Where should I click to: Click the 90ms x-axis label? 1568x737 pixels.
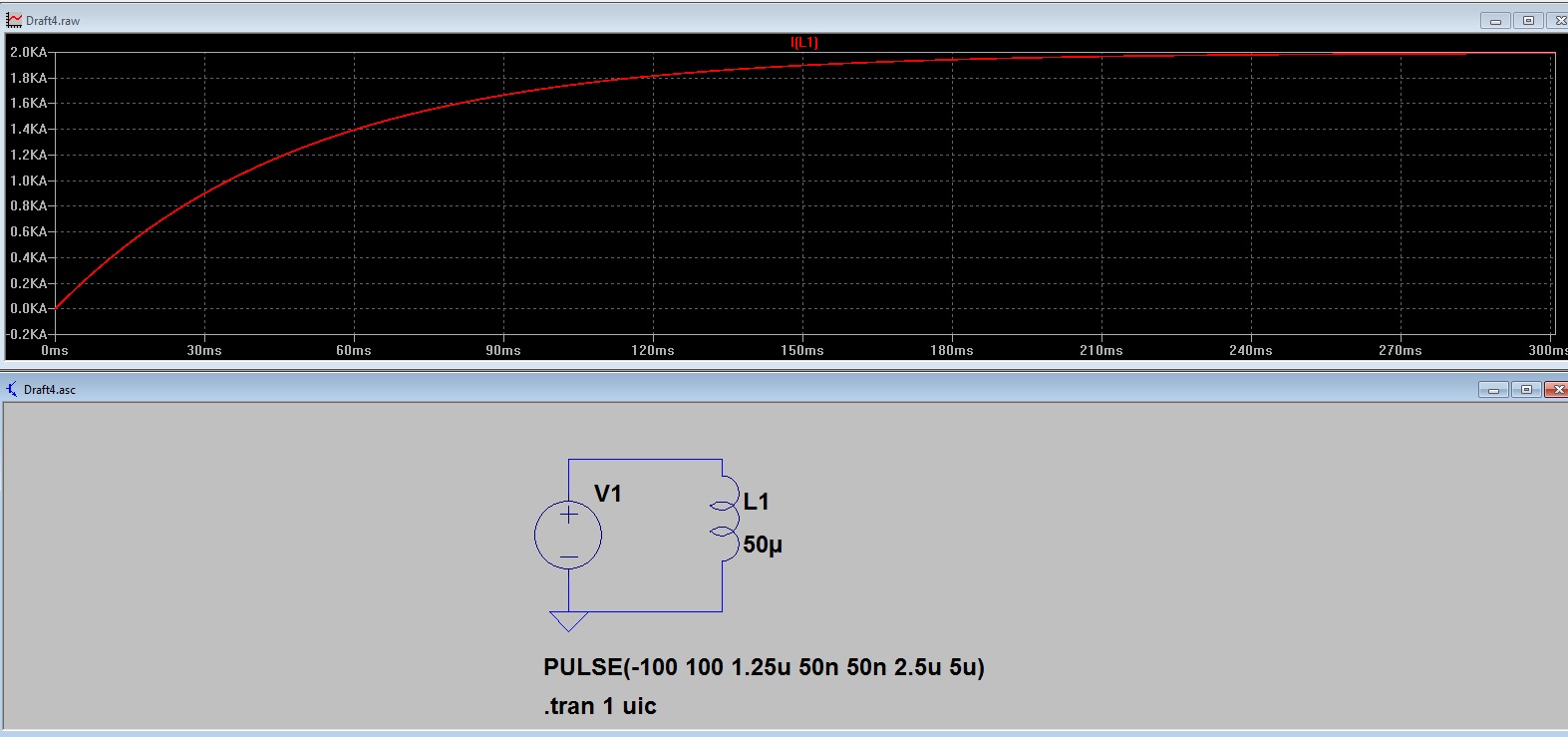[503, 350]
